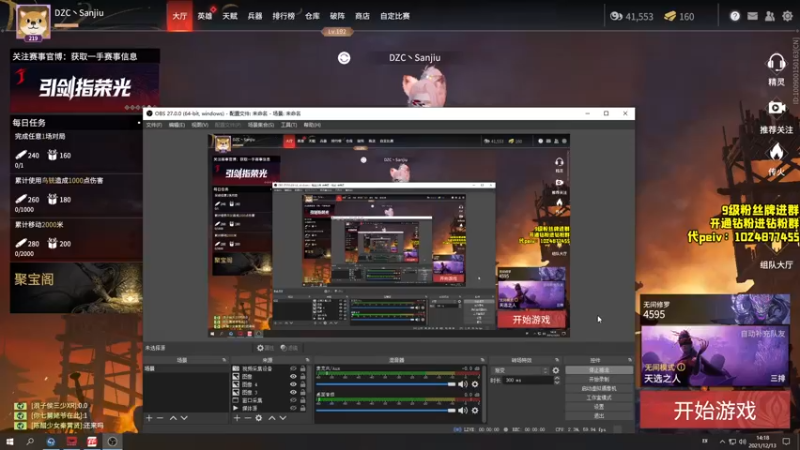Open taskbar search icon

pos(30,441)
